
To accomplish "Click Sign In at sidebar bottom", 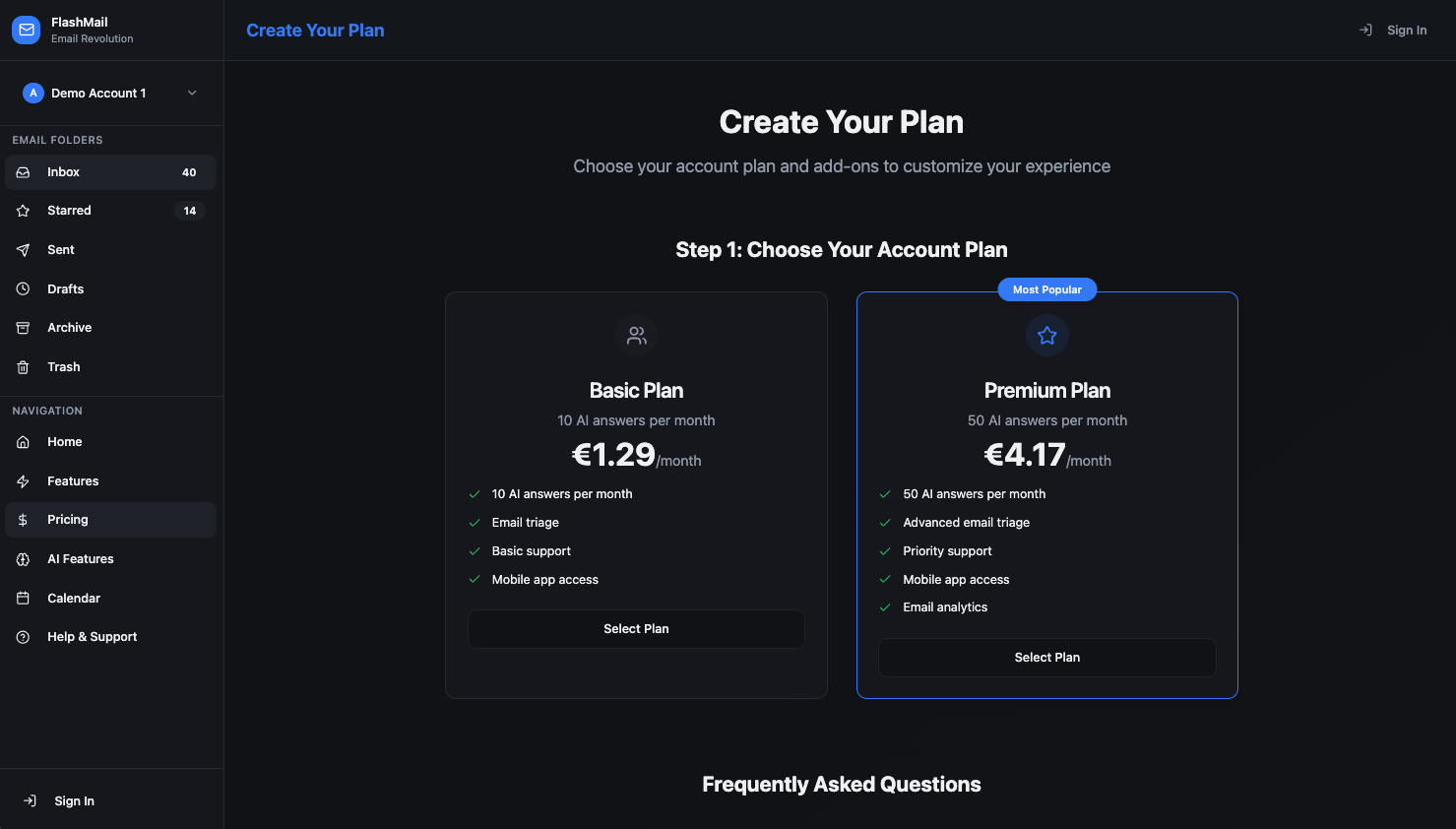I will coord(74,801).
